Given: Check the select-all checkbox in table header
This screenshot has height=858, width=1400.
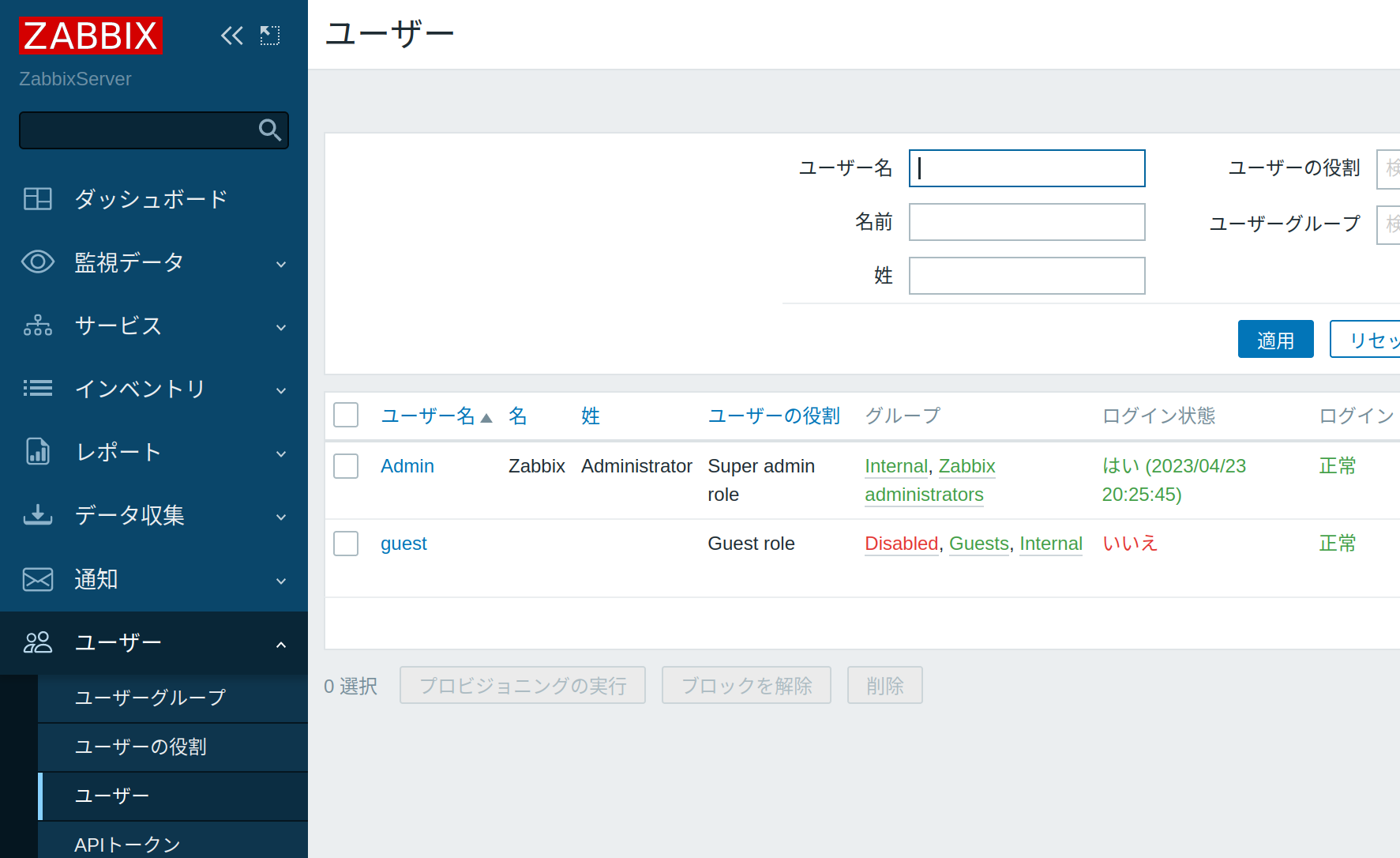Looking at the screenshot, I should 345,414.
